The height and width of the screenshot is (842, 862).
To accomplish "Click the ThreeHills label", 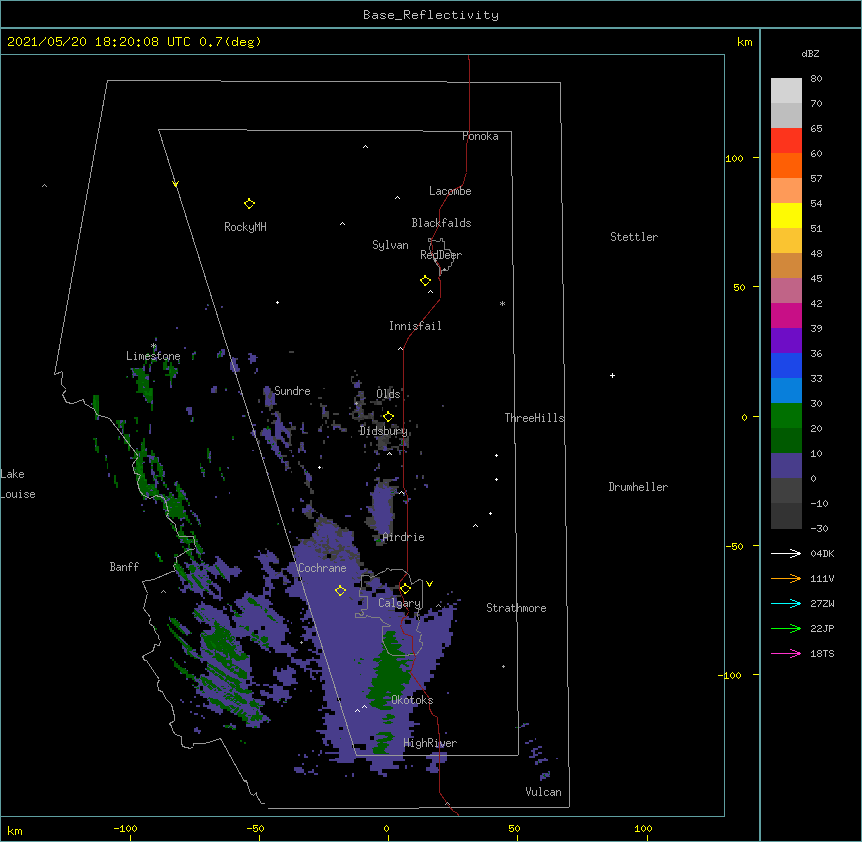I will [x=534, y=418].
